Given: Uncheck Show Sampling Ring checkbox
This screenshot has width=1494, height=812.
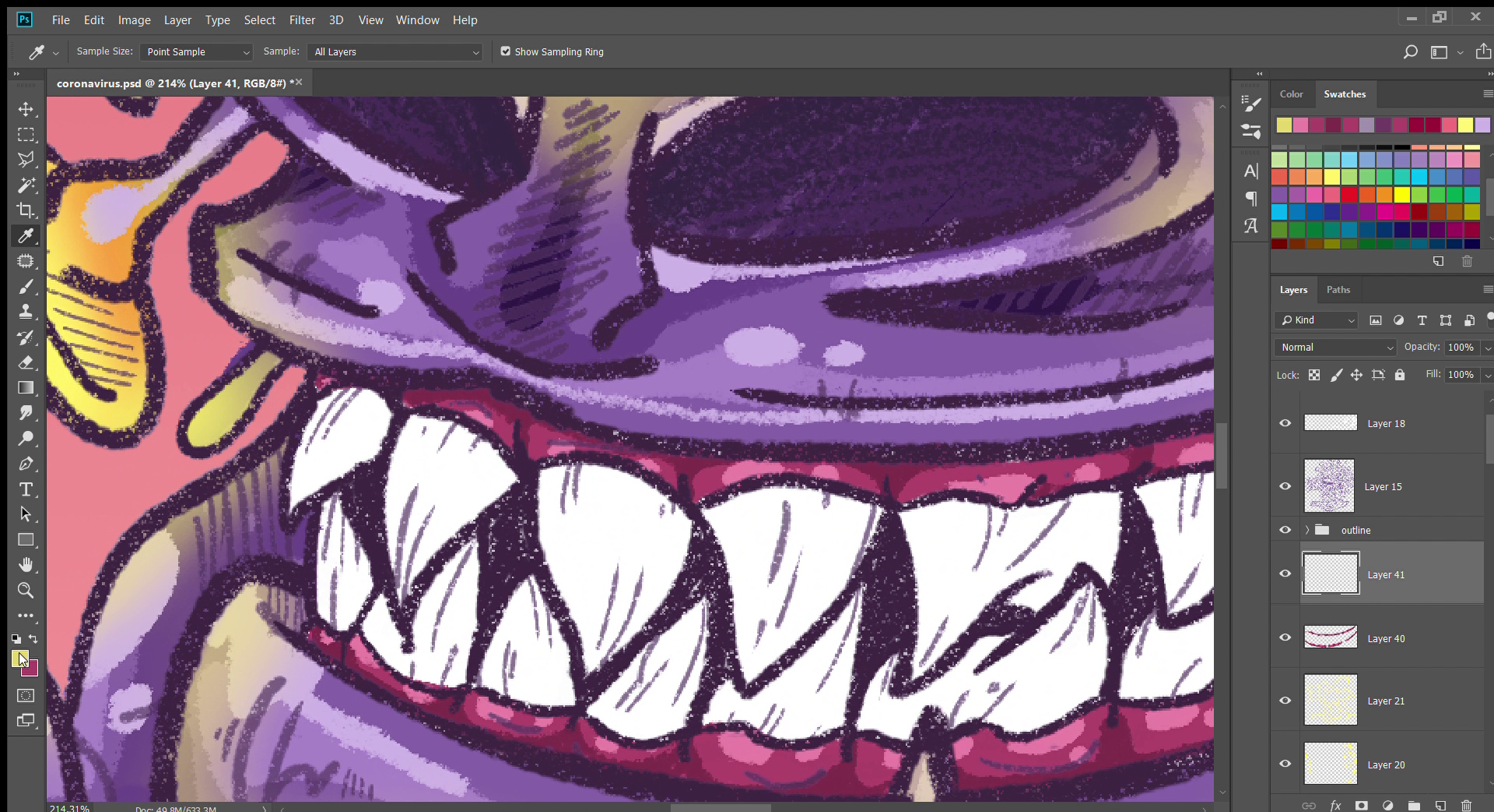Looking at the screenshot, I should pyautogui.click(x=506, y=51).
